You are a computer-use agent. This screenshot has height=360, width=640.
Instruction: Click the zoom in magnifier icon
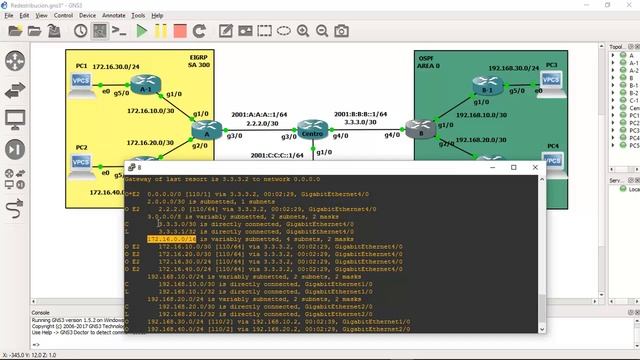(303, 31)
